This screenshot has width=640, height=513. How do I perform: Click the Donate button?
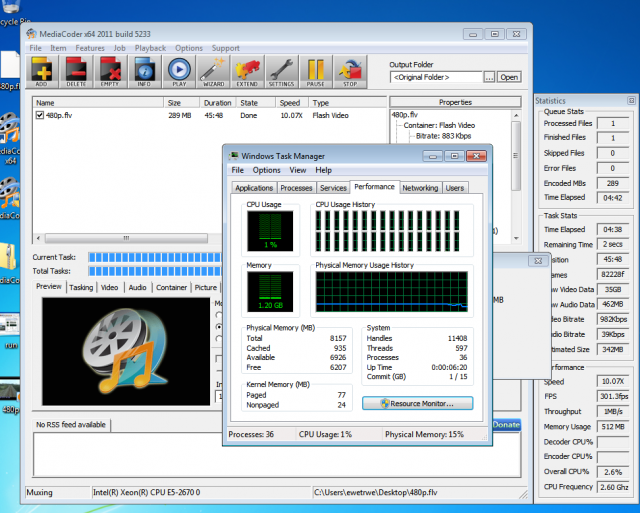click(506, 424)
